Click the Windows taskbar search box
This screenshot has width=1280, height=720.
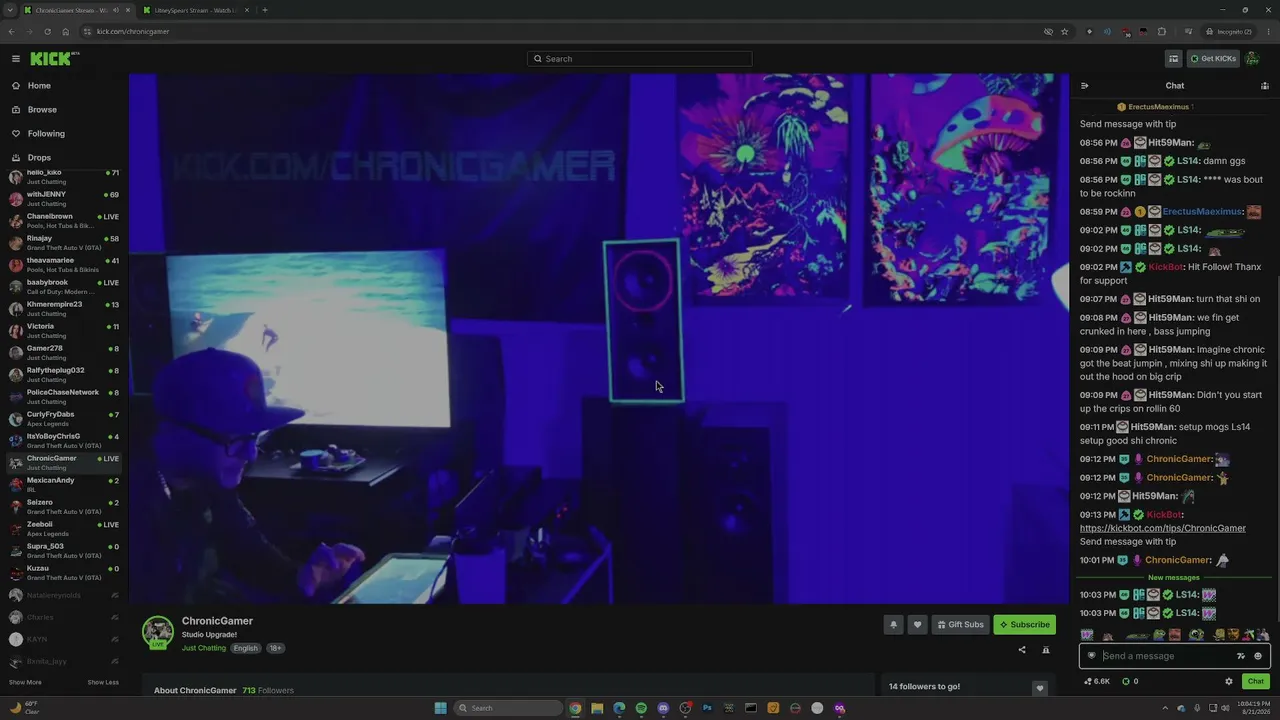coord(509,708)
